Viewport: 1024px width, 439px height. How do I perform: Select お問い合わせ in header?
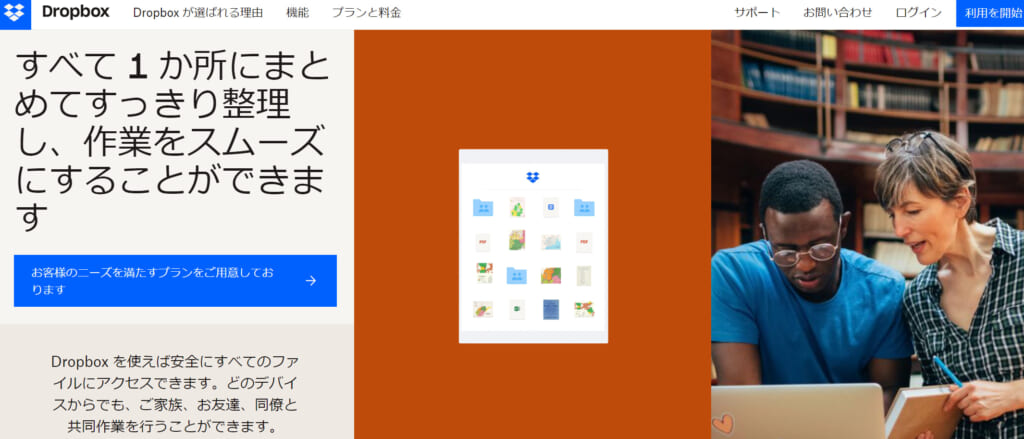click(x=838, y=12)
